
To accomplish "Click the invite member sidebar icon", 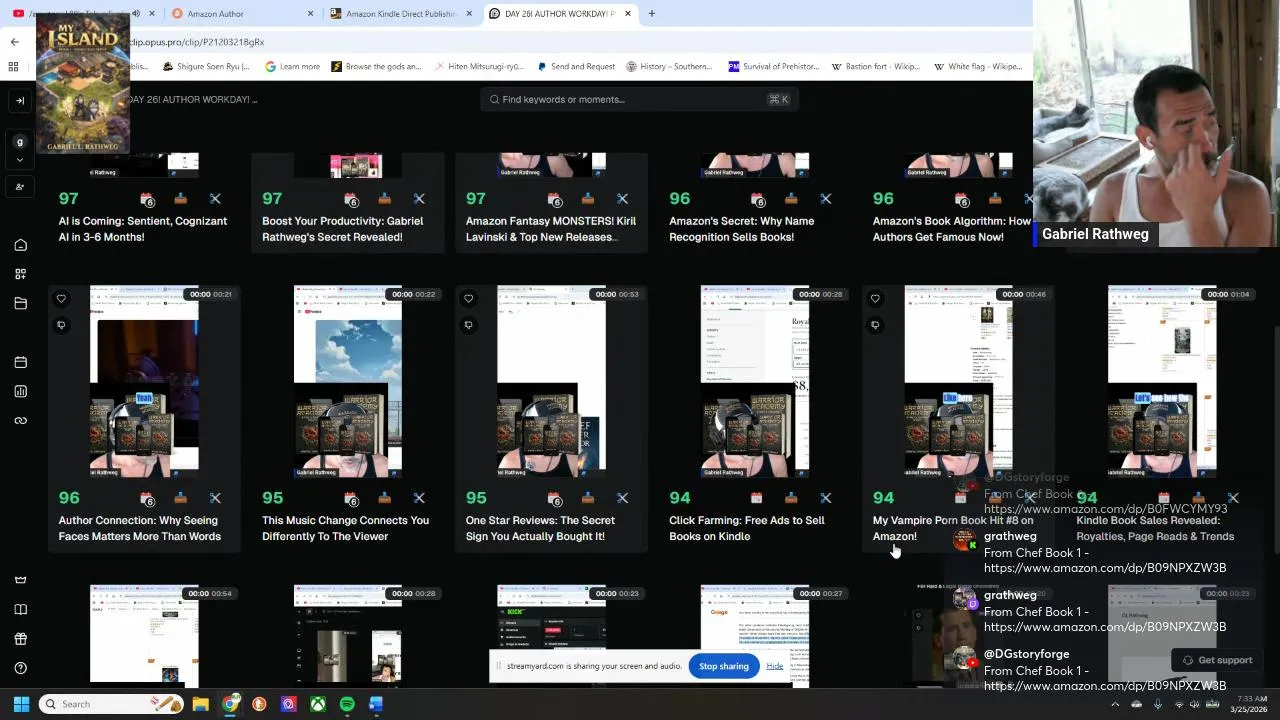I will tap(20, 187).
